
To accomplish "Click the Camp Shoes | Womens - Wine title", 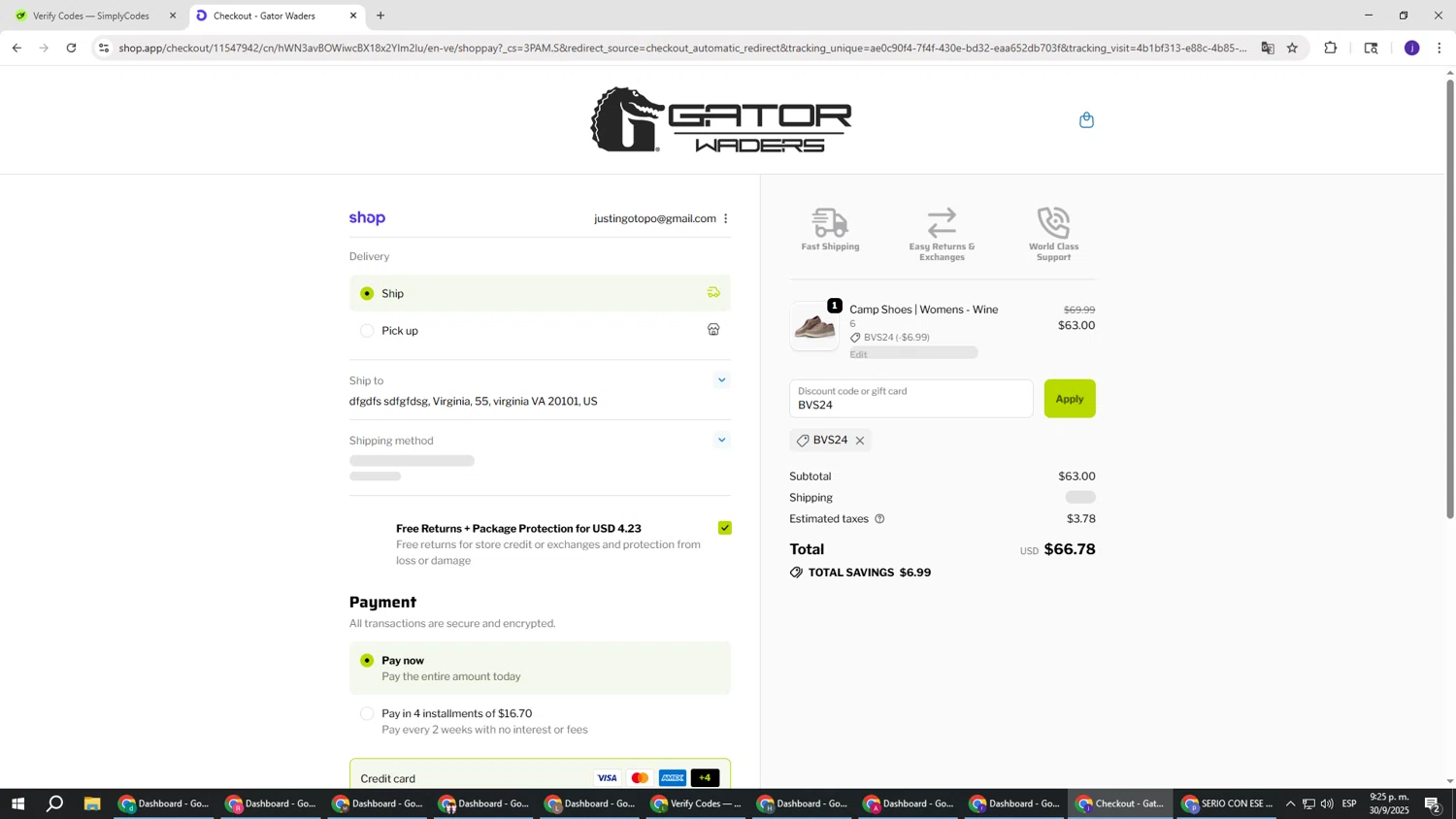I will point(923,310).
